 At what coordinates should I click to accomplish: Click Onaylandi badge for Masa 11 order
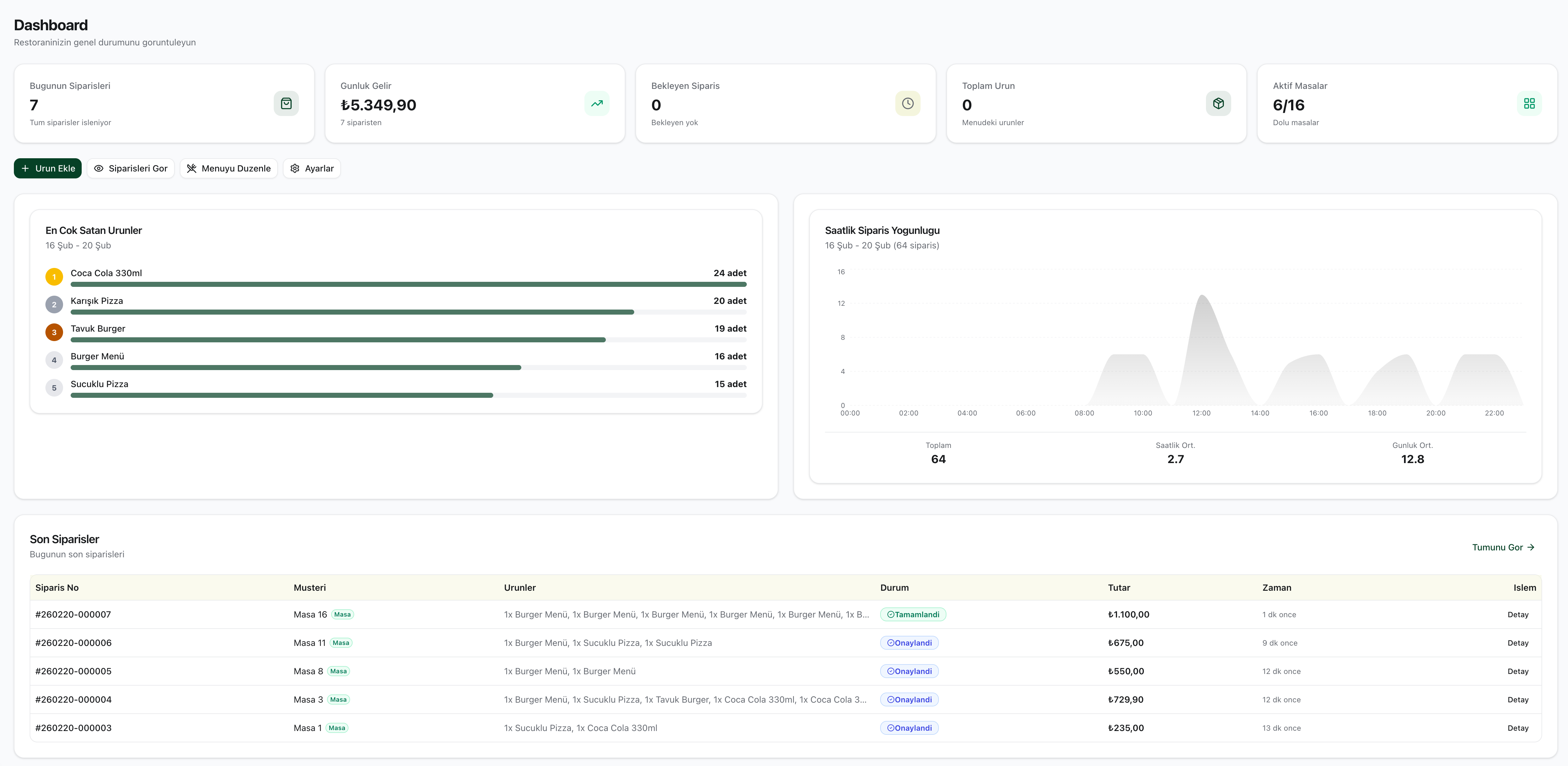click(910, 642)
